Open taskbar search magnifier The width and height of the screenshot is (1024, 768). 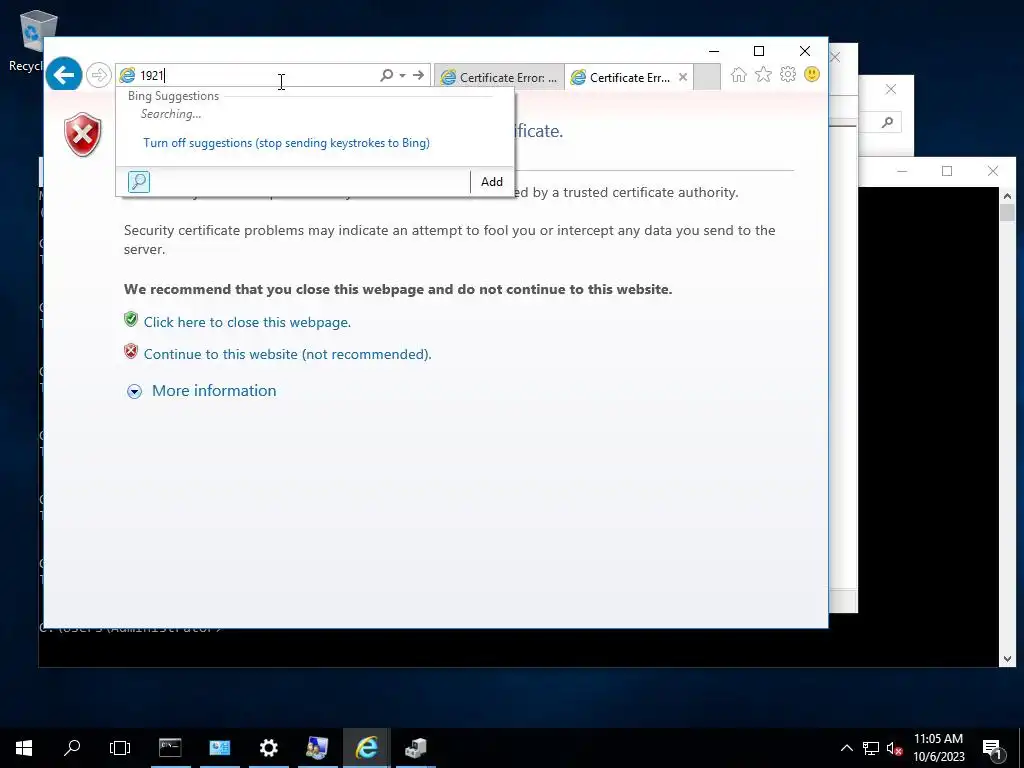click(x=72, y=748)
